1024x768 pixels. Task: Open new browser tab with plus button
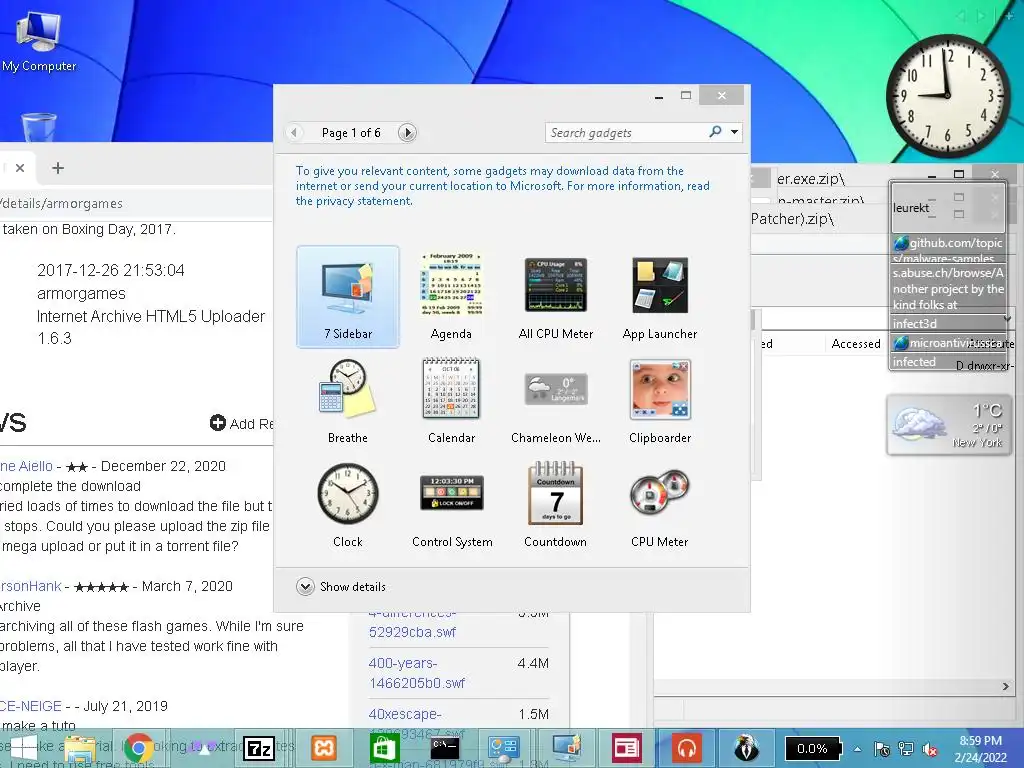coord(57,168)
